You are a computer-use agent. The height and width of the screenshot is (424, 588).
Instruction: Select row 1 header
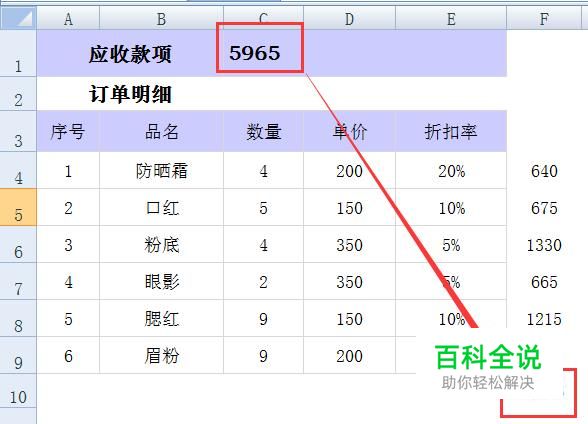click(x=18, y=53)
